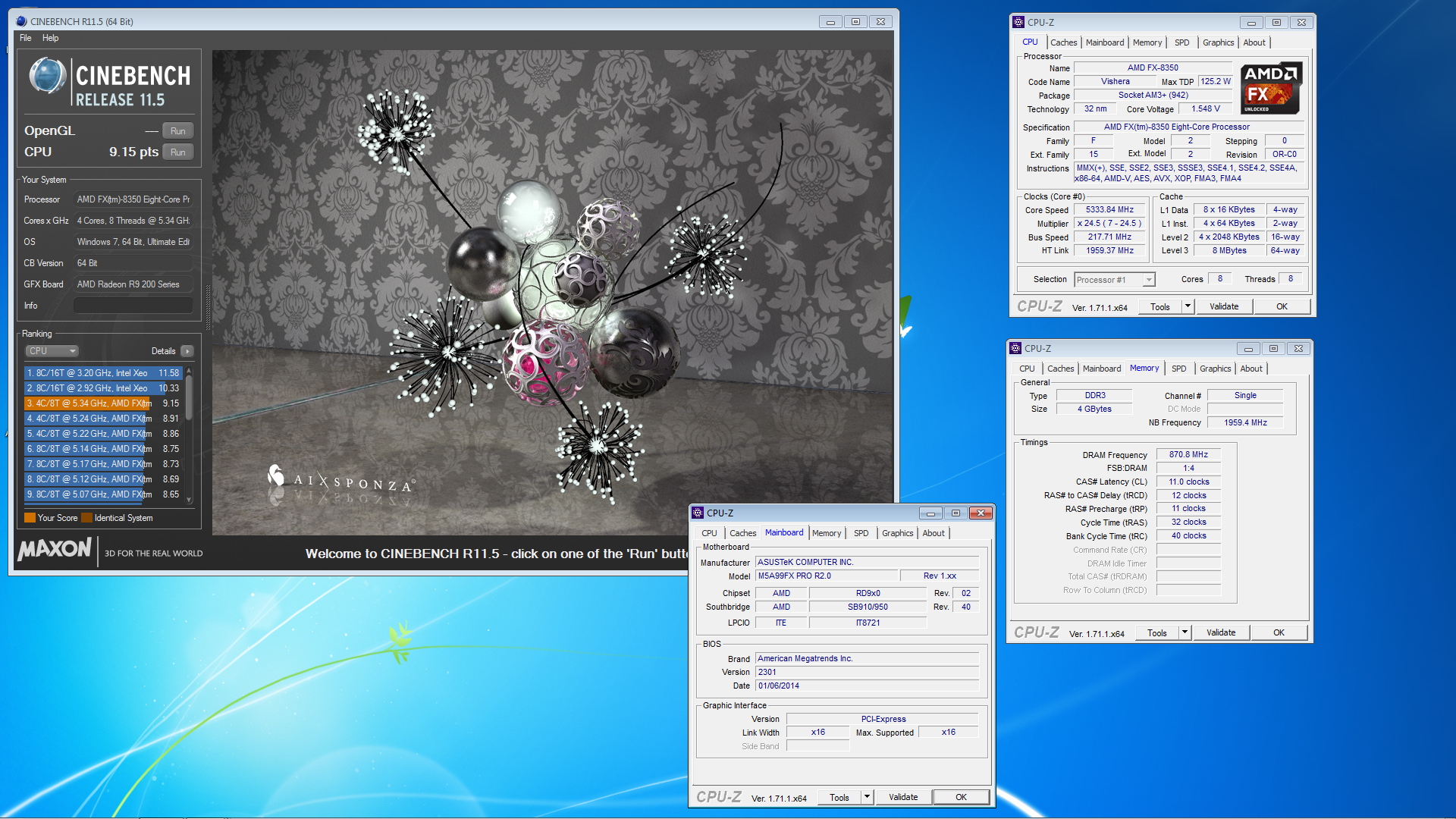Click the CAS# Latency value 11.0 clocks
Image resolution: width=1456 pixels, height=819 pixels.
1188,482
